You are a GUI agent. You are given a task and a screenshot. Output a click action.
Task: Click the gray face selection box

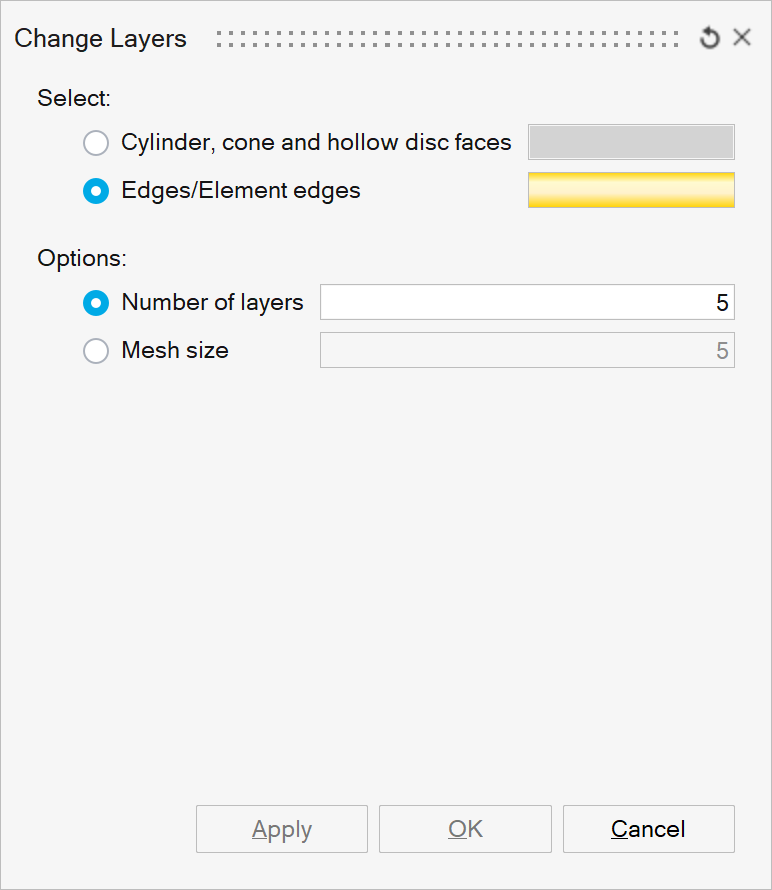tap(631, 142)
